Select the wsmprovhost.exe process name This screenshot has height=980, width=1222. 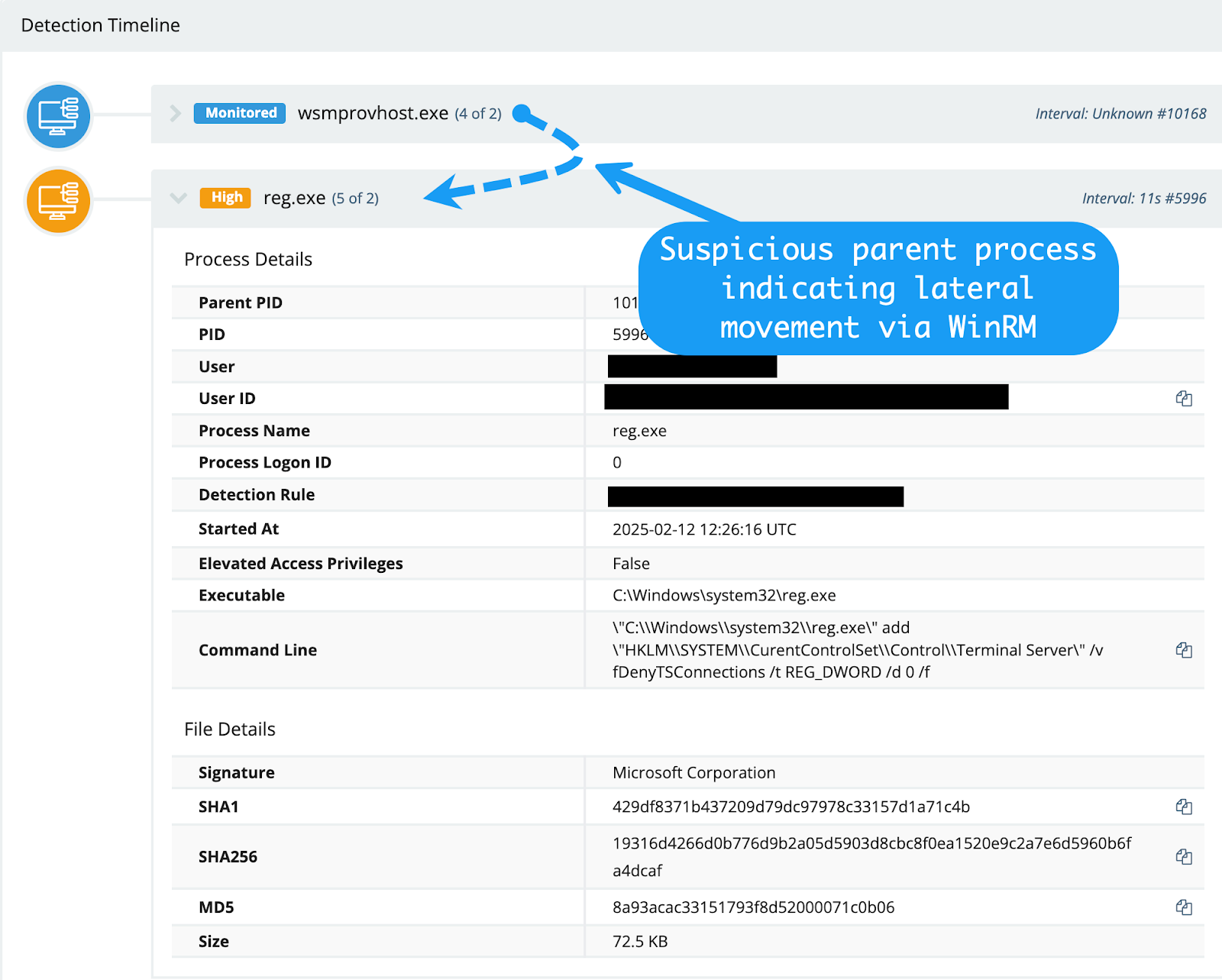tap(372, 112)
